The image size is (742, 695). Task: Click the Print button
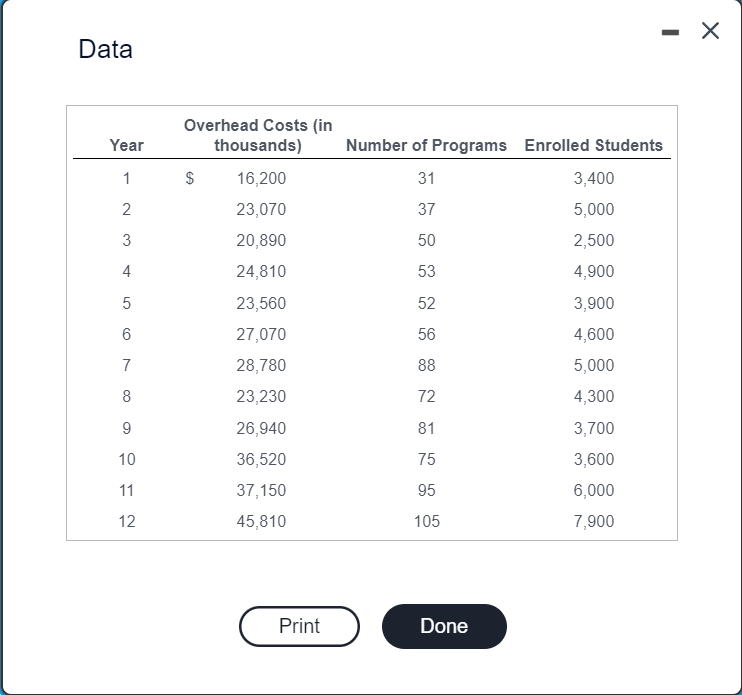tap(299, 626)
